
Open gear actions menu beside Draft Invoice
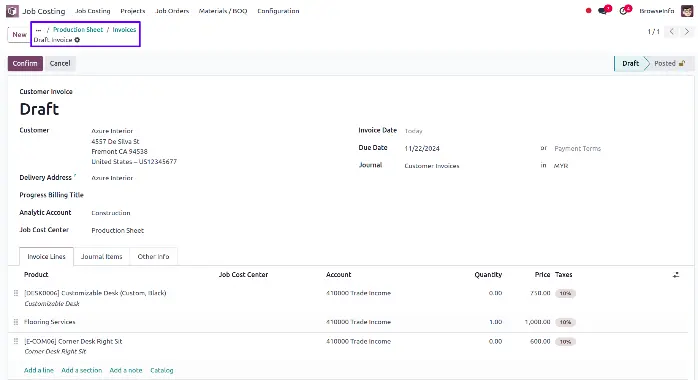tap(77, 40)
